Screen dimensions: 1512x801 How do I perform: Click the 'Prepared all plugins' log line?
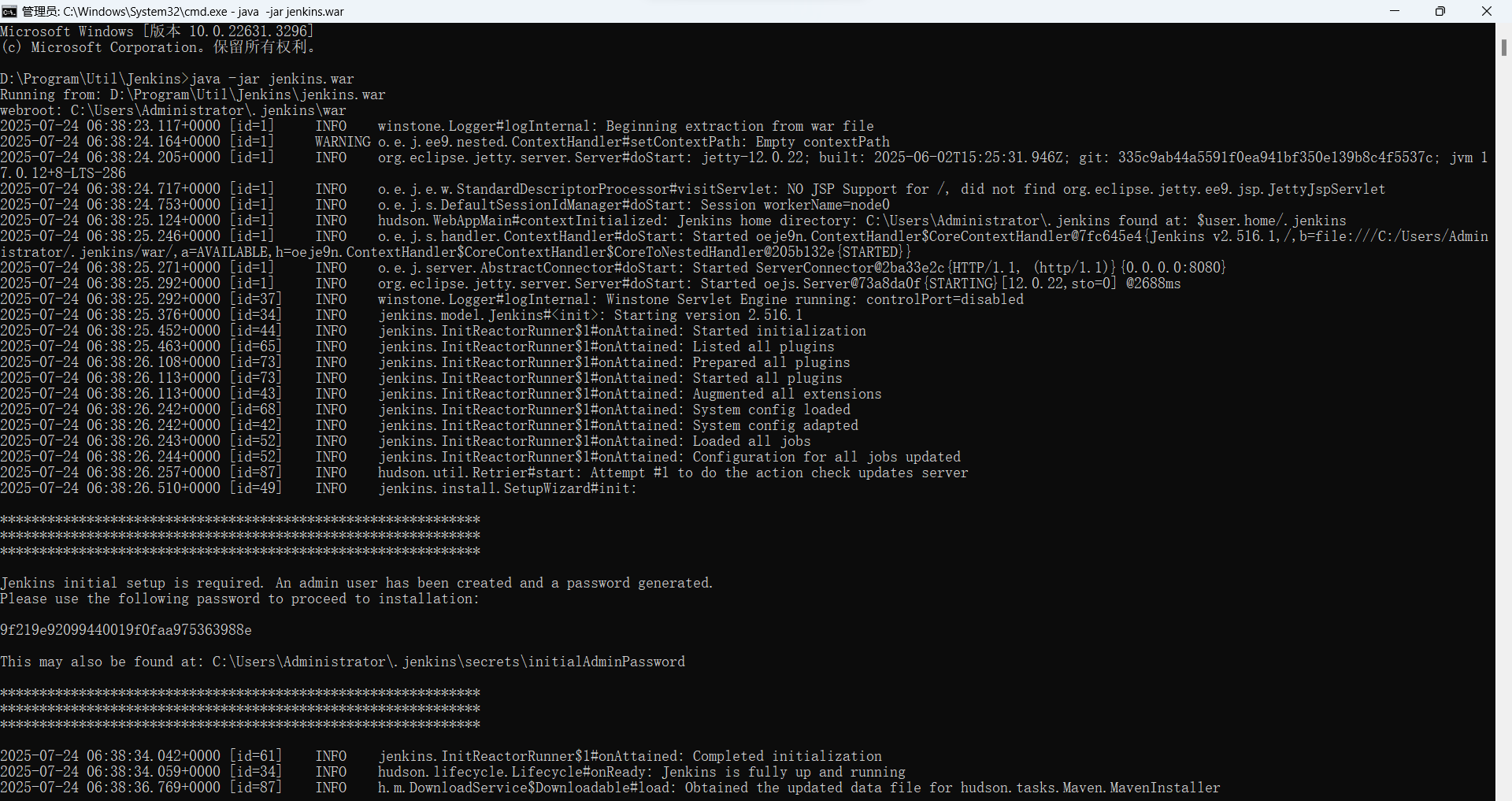click(425, 362)
